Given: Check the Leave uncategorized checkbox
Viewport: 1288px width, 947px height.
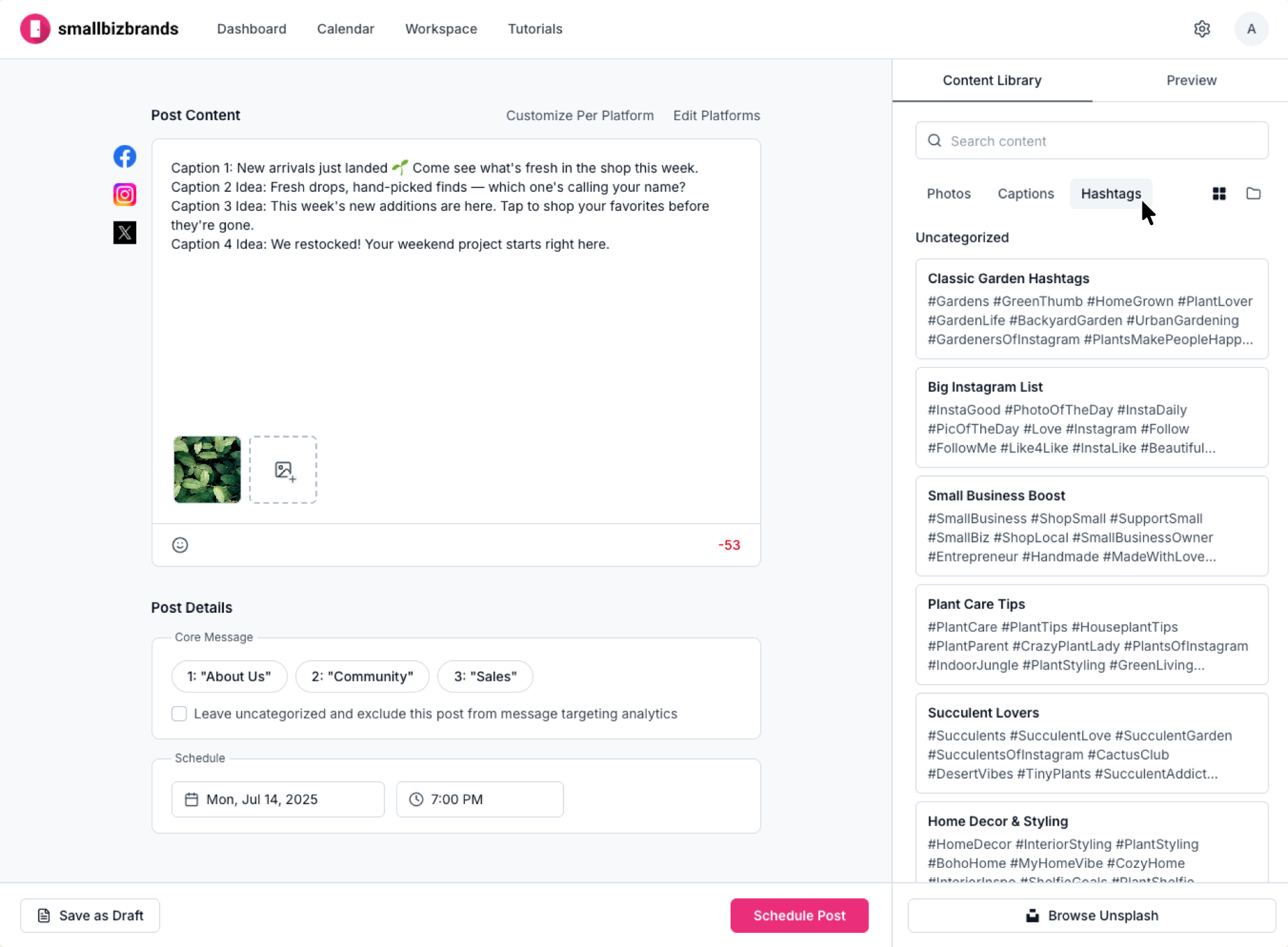Looking at the screenshot, I should [179, 713].
